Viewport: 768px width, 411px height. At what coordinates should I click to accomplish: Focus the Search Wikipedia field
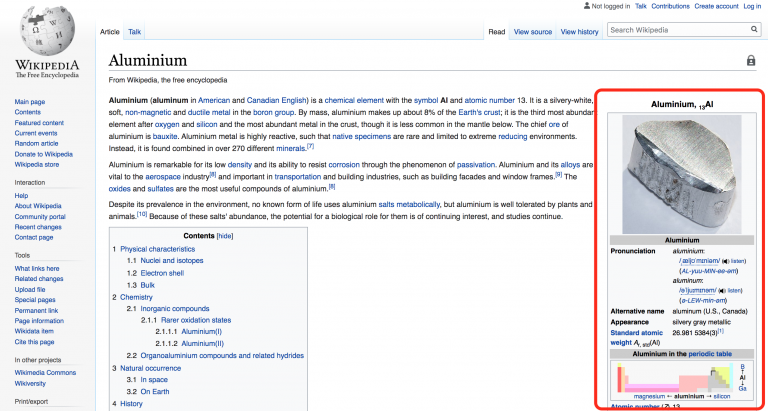click(x=678, y=30)
